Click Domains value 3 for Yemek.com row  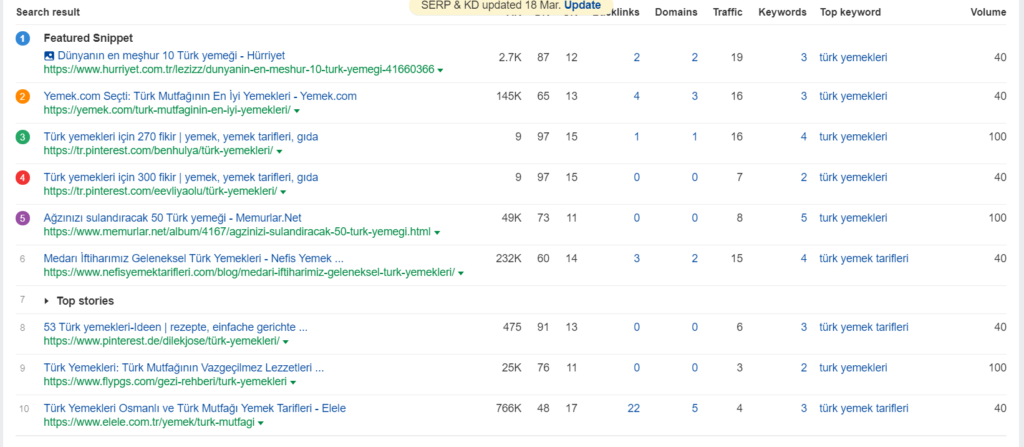[x=695, y=97]
